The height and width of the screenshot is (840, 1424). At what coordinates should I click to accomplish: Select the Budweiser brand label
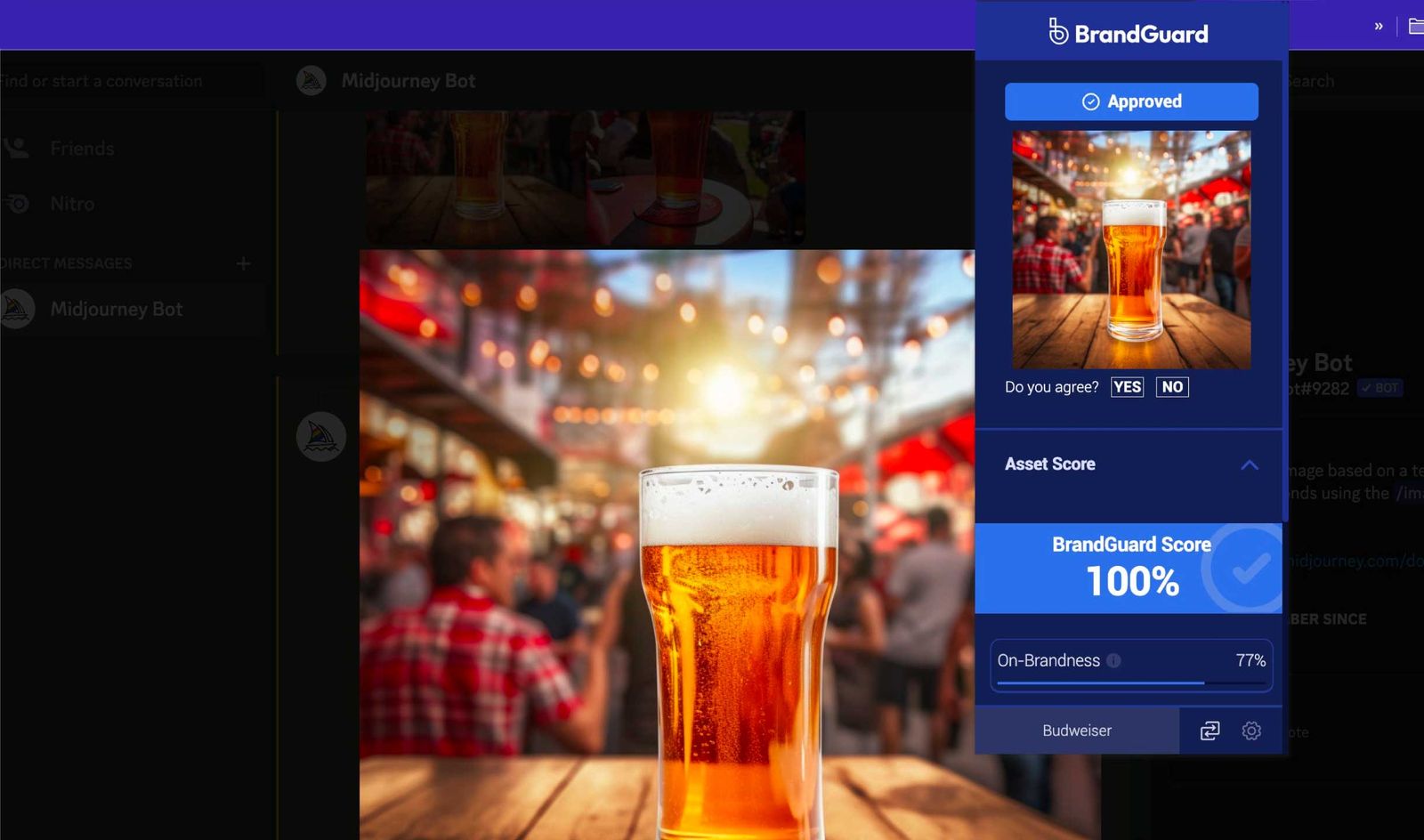(x=1076, y=731)
